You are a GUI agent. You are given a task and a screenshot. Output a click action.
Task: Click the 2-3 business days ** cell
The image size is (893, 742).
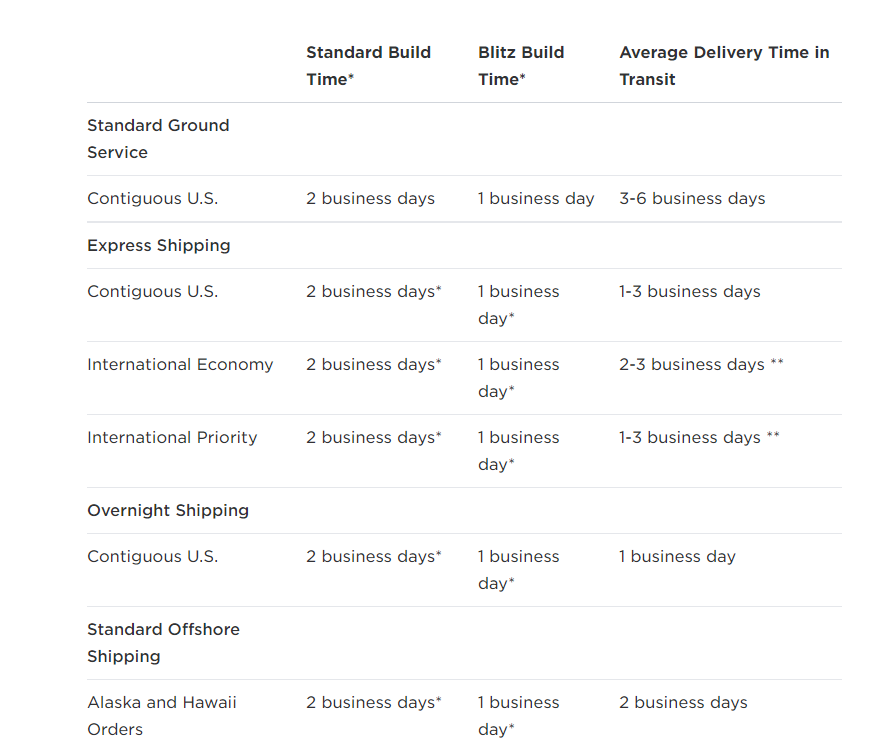702,364
